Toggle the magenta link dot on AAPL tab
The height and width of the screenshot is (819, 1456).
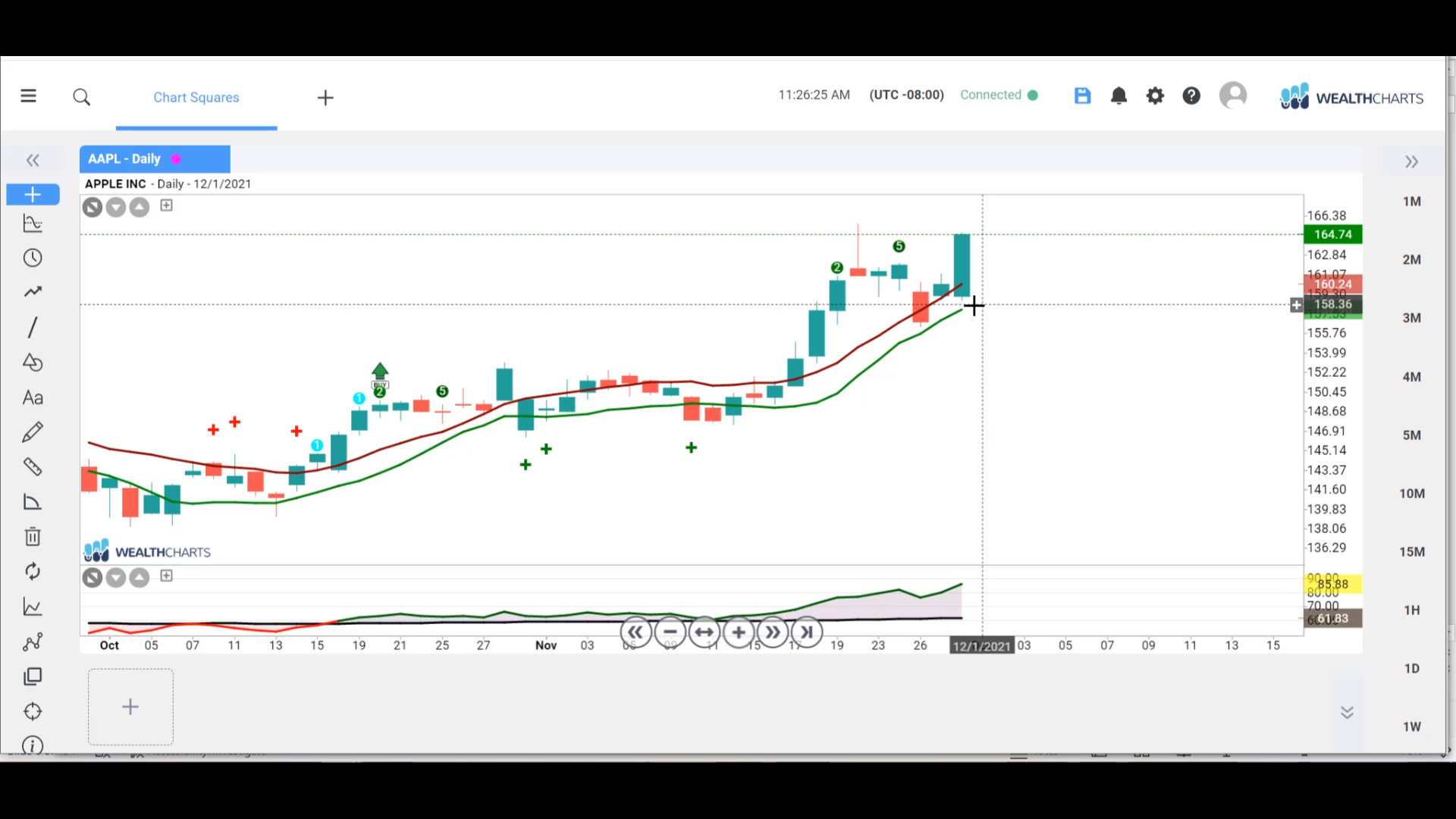point(176,159)
